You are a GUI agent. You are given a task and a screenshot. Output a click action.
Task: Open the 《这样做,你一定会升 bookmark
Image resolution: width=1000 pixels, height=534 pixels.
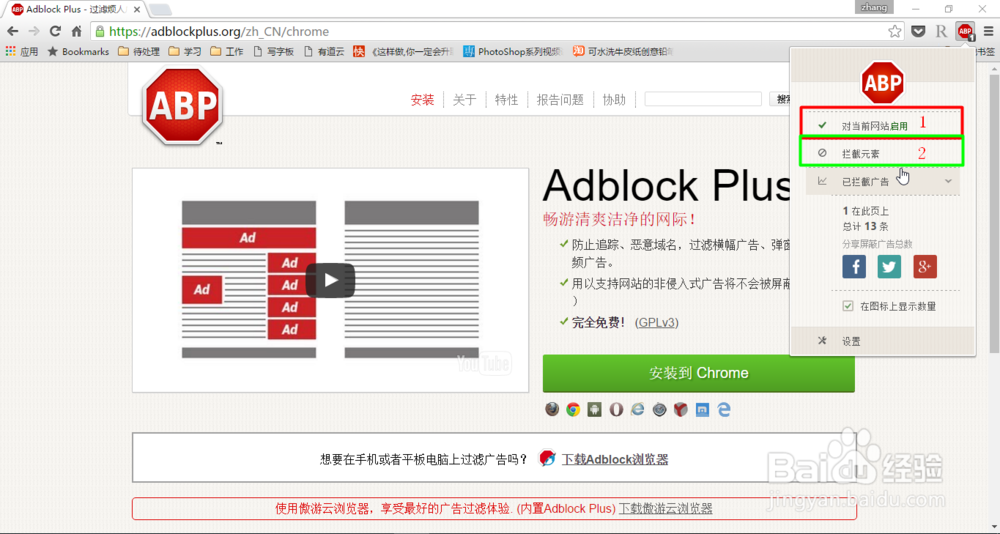404,52
